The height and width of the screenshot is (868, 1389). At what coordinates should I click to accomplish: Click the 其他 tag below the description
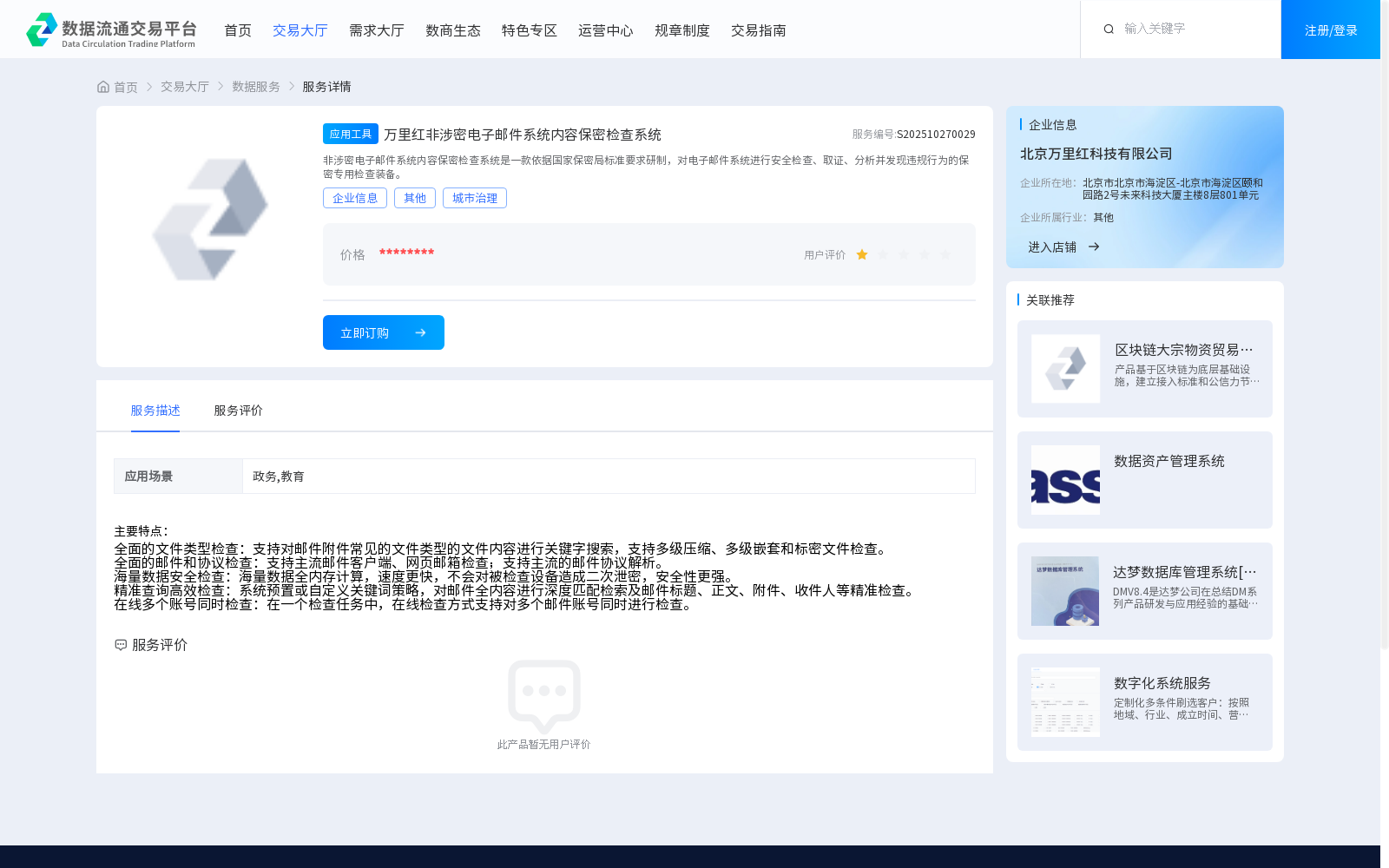[x=415, y=198]
